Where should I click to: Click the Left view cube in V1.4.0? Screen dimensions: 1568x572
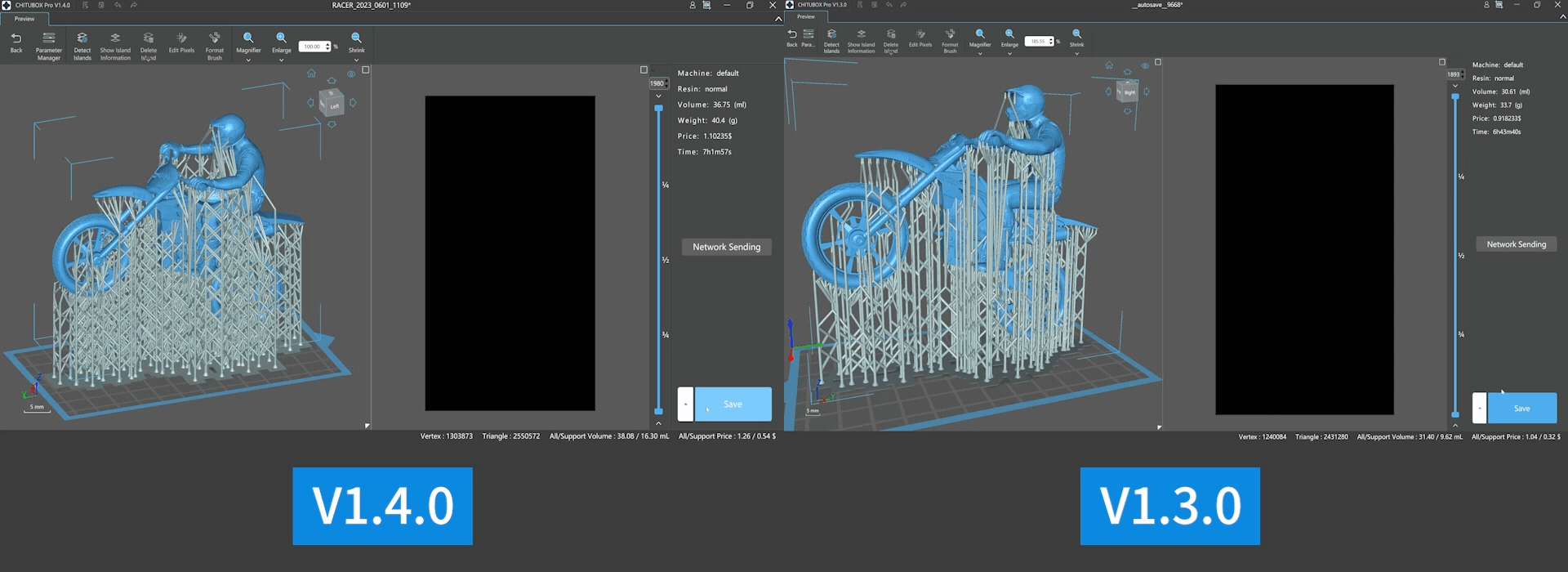pyautogui.click(x=332, y=103)
